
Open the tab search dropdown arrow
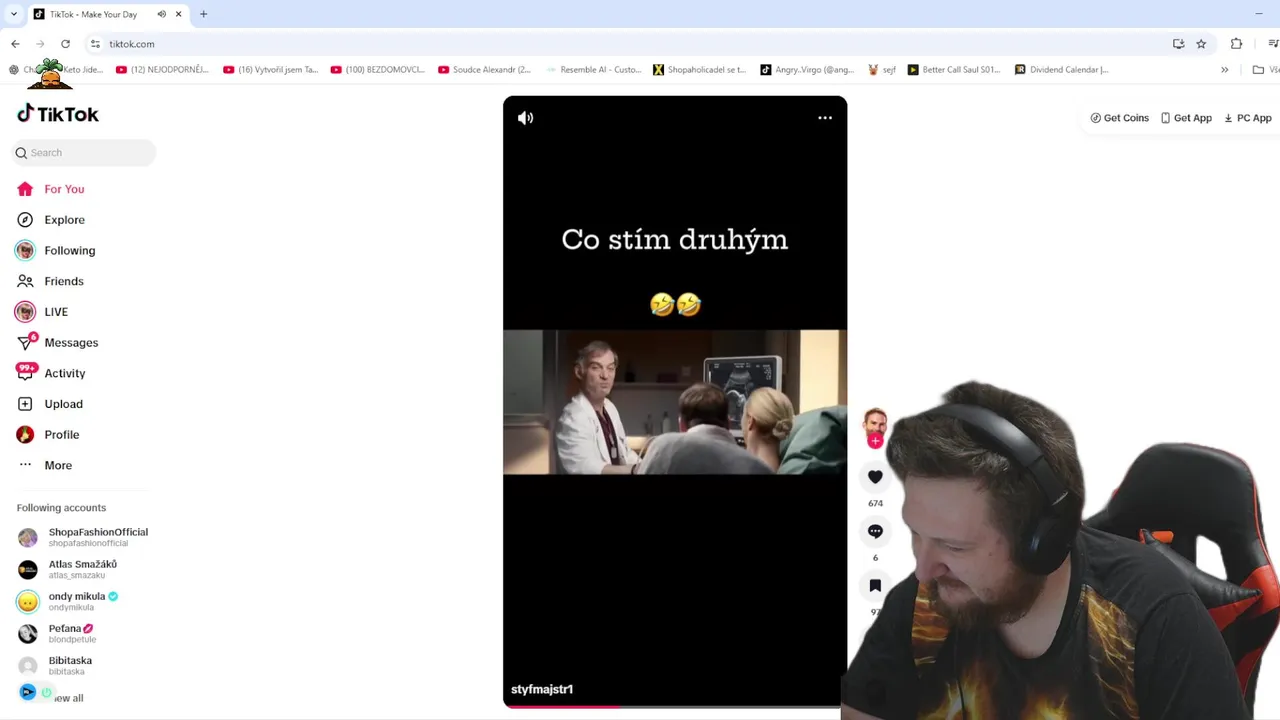click(x=13, y=14)
